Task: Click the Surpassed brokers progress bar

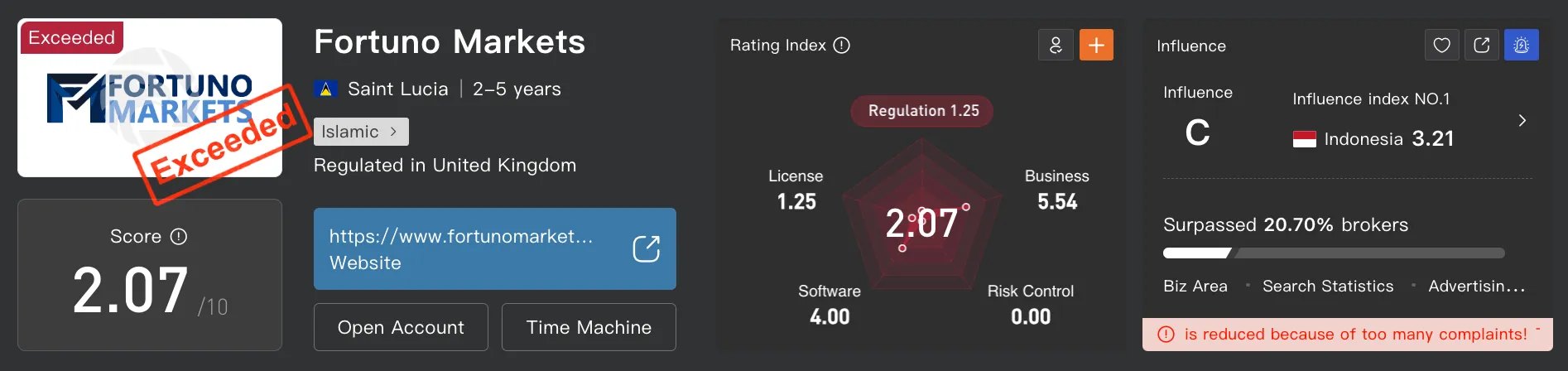Action: pyautogui.click(x=1334, y=253)
